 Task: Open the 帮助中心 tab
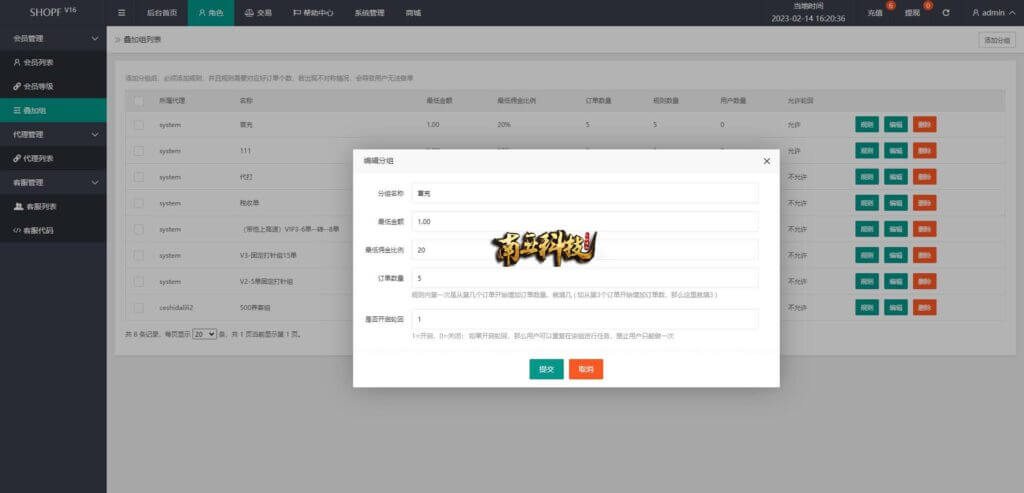312,13
